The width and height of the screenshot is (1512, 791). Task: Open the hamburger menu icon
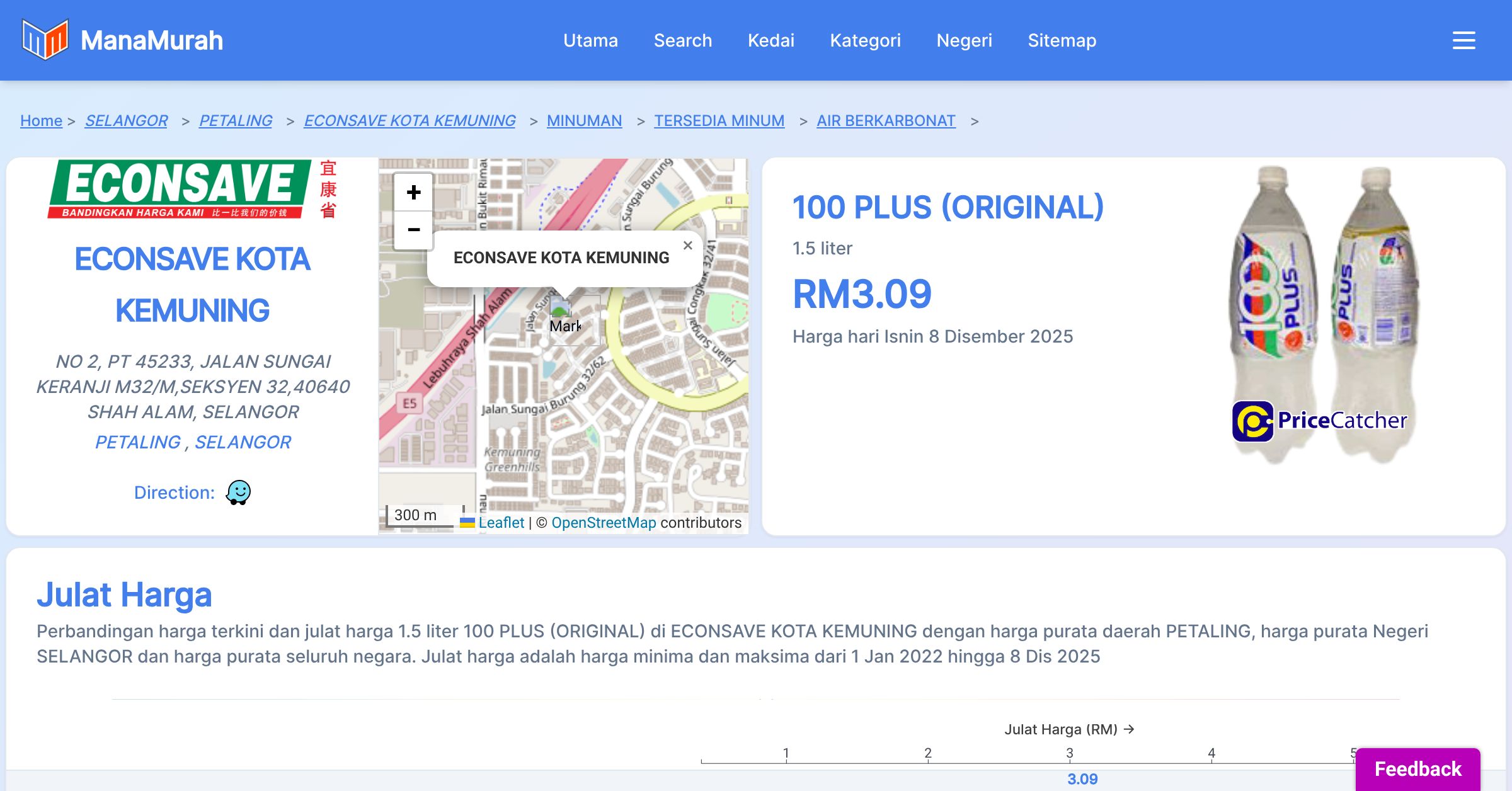[1463, 40]
